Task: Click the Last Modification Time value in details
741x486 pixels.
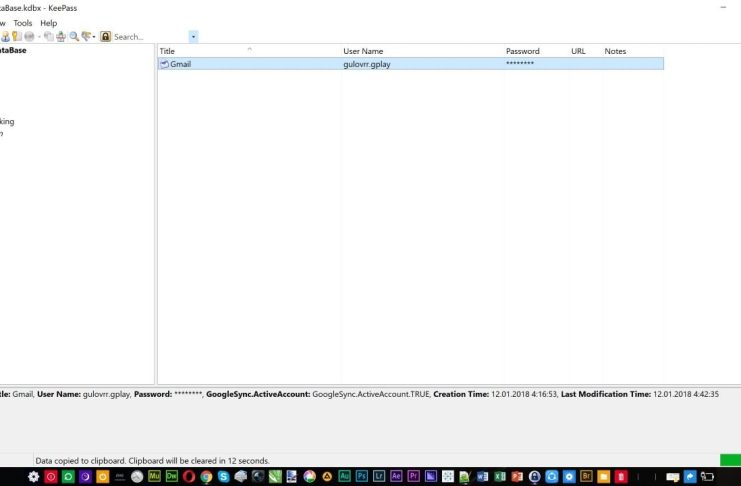Action: (x=686, y=394)
